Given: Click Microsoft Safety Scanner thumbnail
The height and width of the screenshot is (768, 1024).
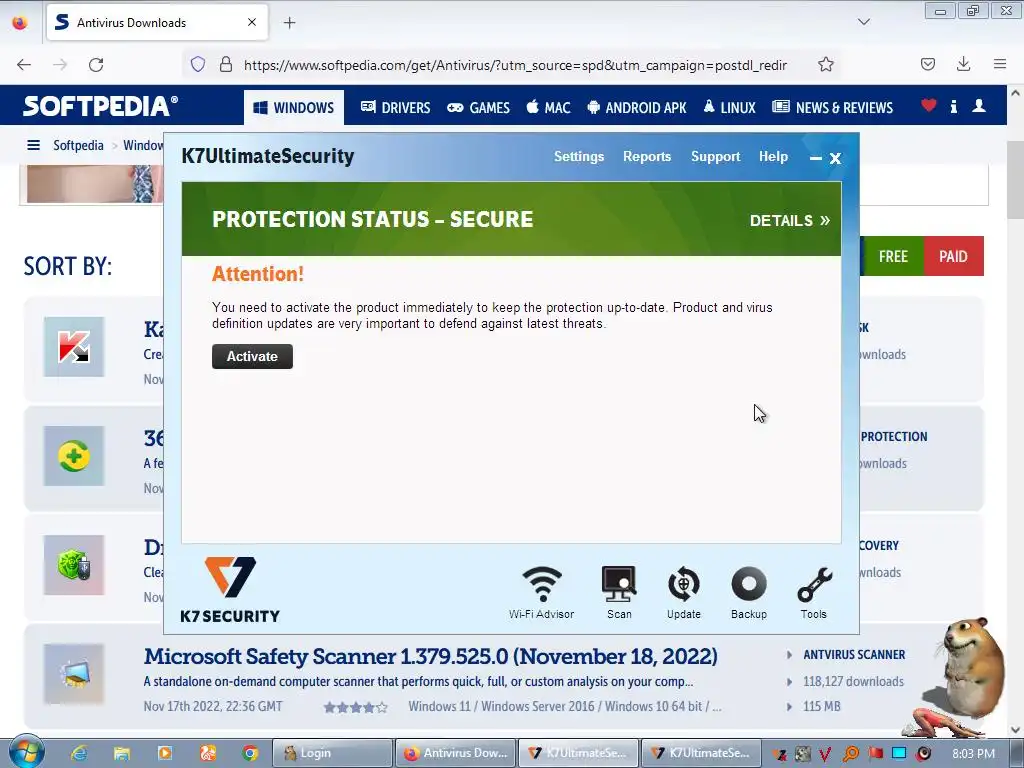Looking at the screenshot, I should [74, 674].
